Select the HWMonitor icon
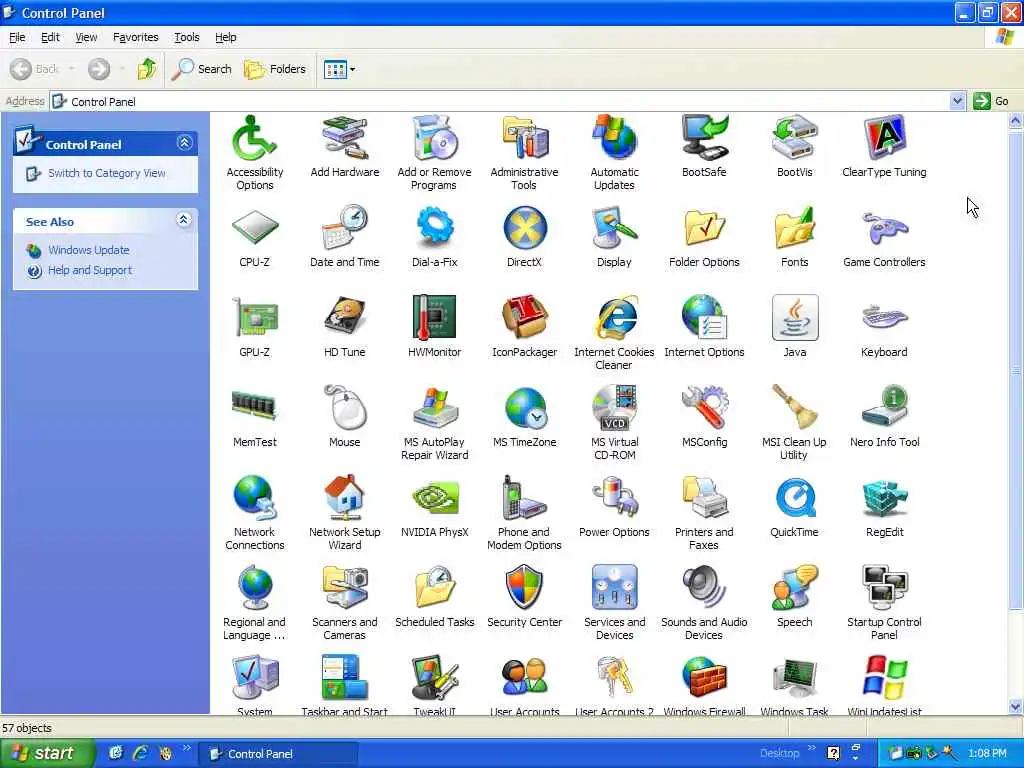1024x768 pixels. [x=434, y=318]
